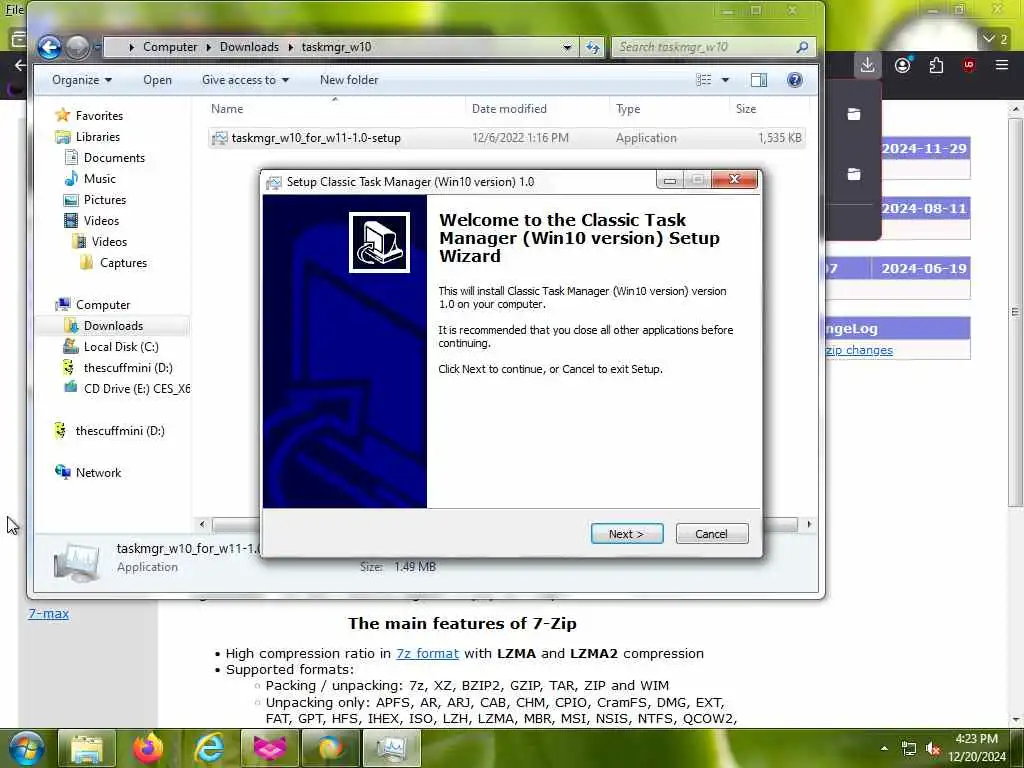Launch Internet Explorer from the taskbar
This screenshot has height=768, width=1024.
tap(209, 748)
